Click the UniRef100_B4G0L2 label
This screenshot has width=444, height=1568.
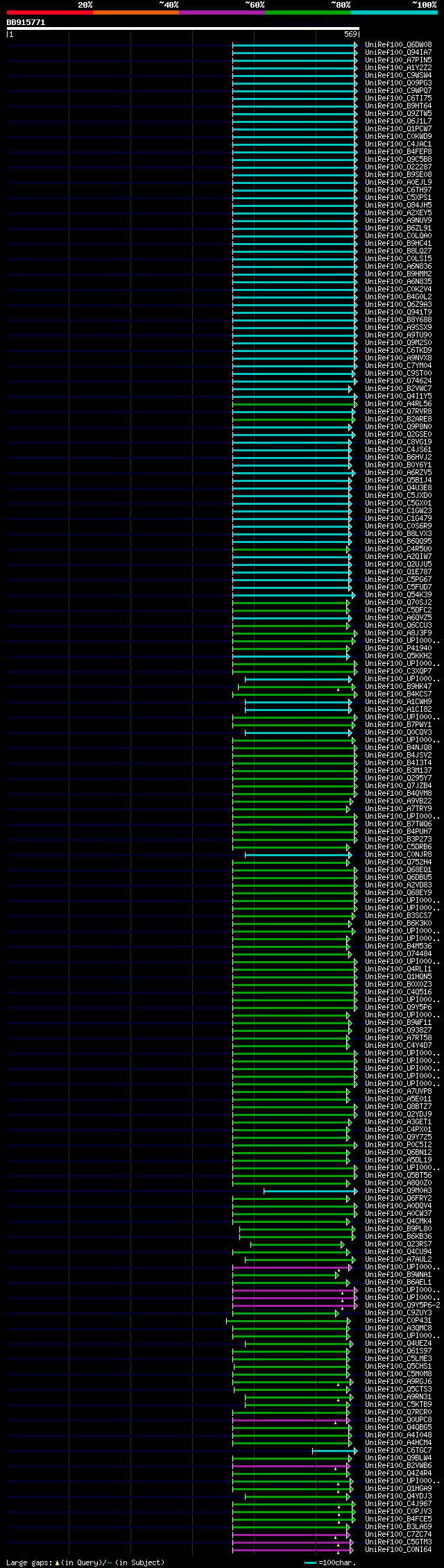pyautogui.click(x=398, y=297)
